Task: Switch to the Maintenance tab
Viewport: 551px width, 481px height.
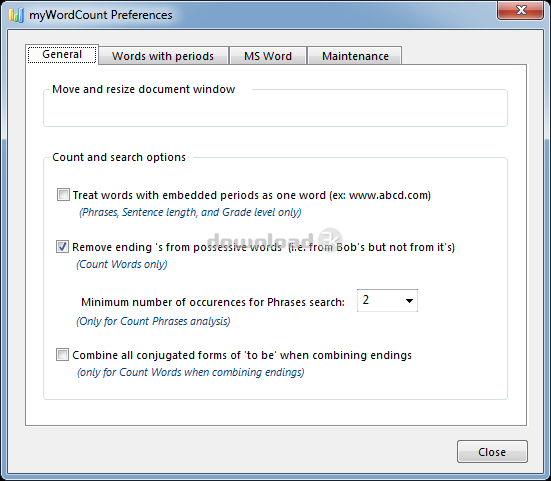Action: [355, 56]
